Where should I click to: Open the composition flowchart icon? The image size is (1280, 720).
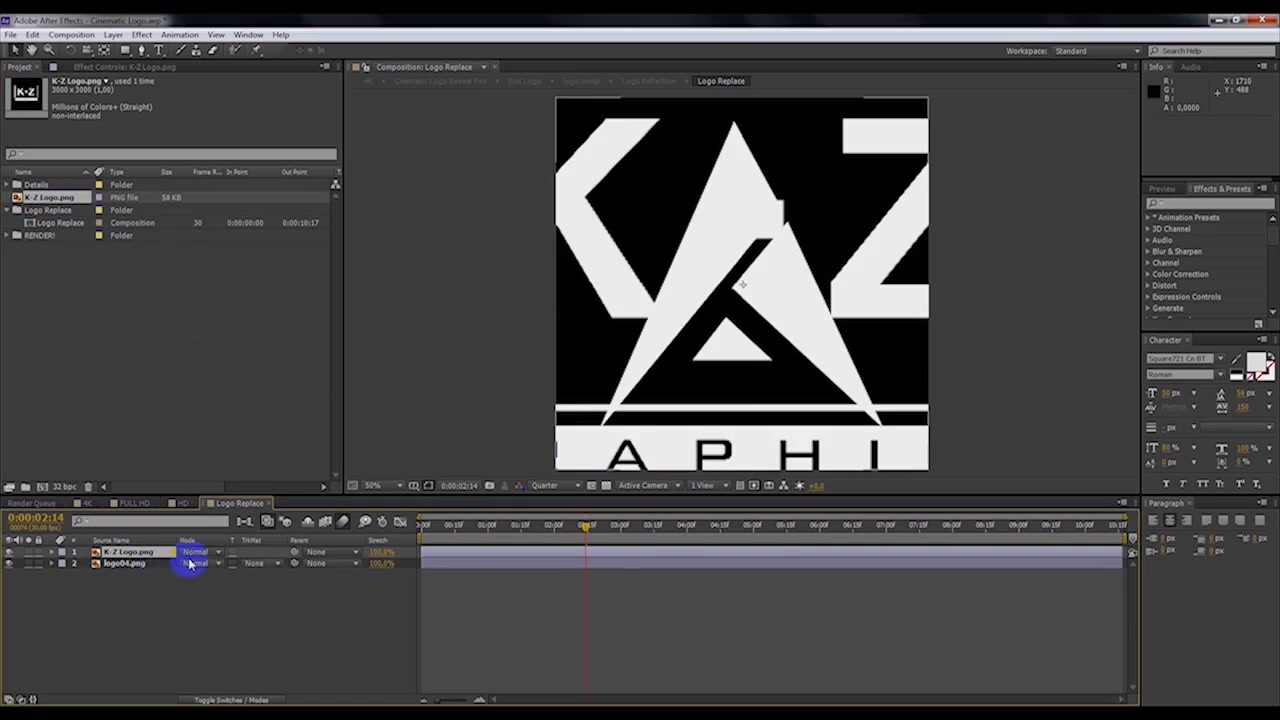pyautogui.click(x=783, y=485)
